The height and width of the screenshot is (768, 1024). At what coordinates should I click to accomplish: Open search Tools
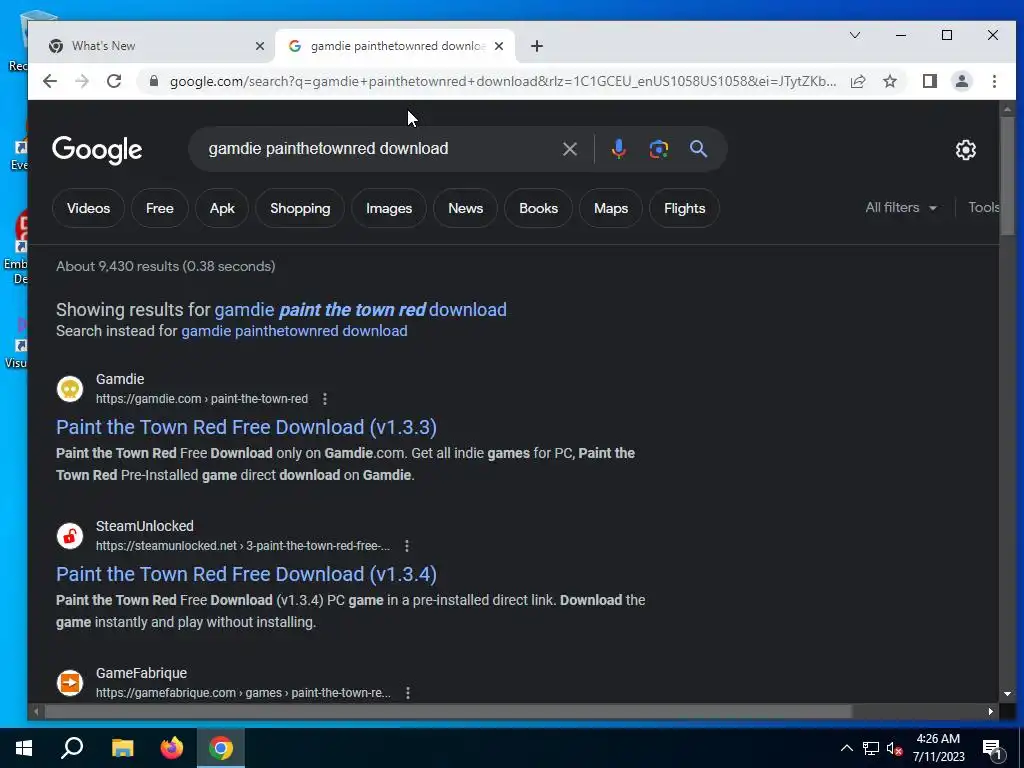(x=984, y=208)
